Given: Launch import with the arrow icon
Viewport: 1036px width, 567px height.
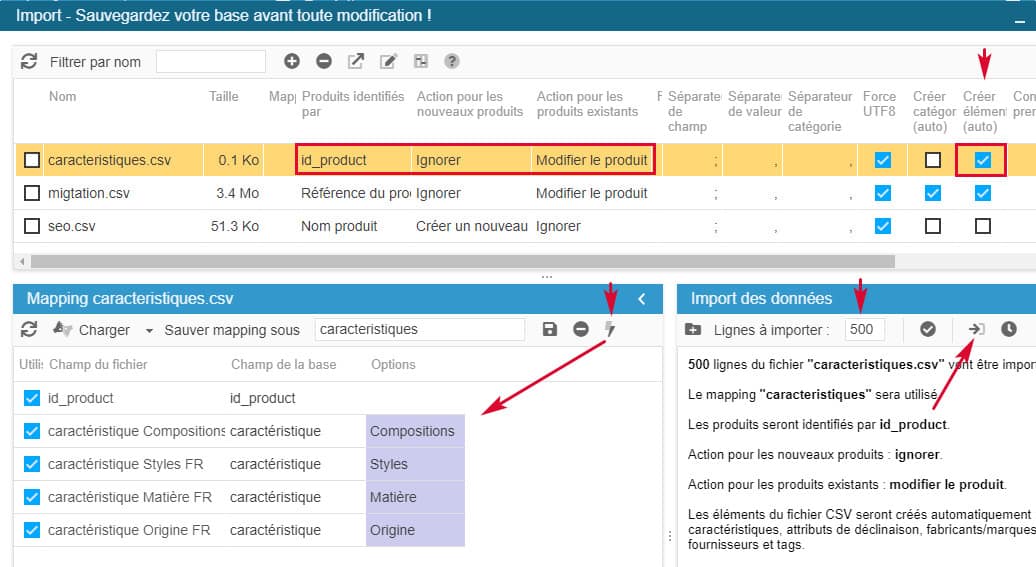Looking at the screenshot, I should tap(976, 329).
